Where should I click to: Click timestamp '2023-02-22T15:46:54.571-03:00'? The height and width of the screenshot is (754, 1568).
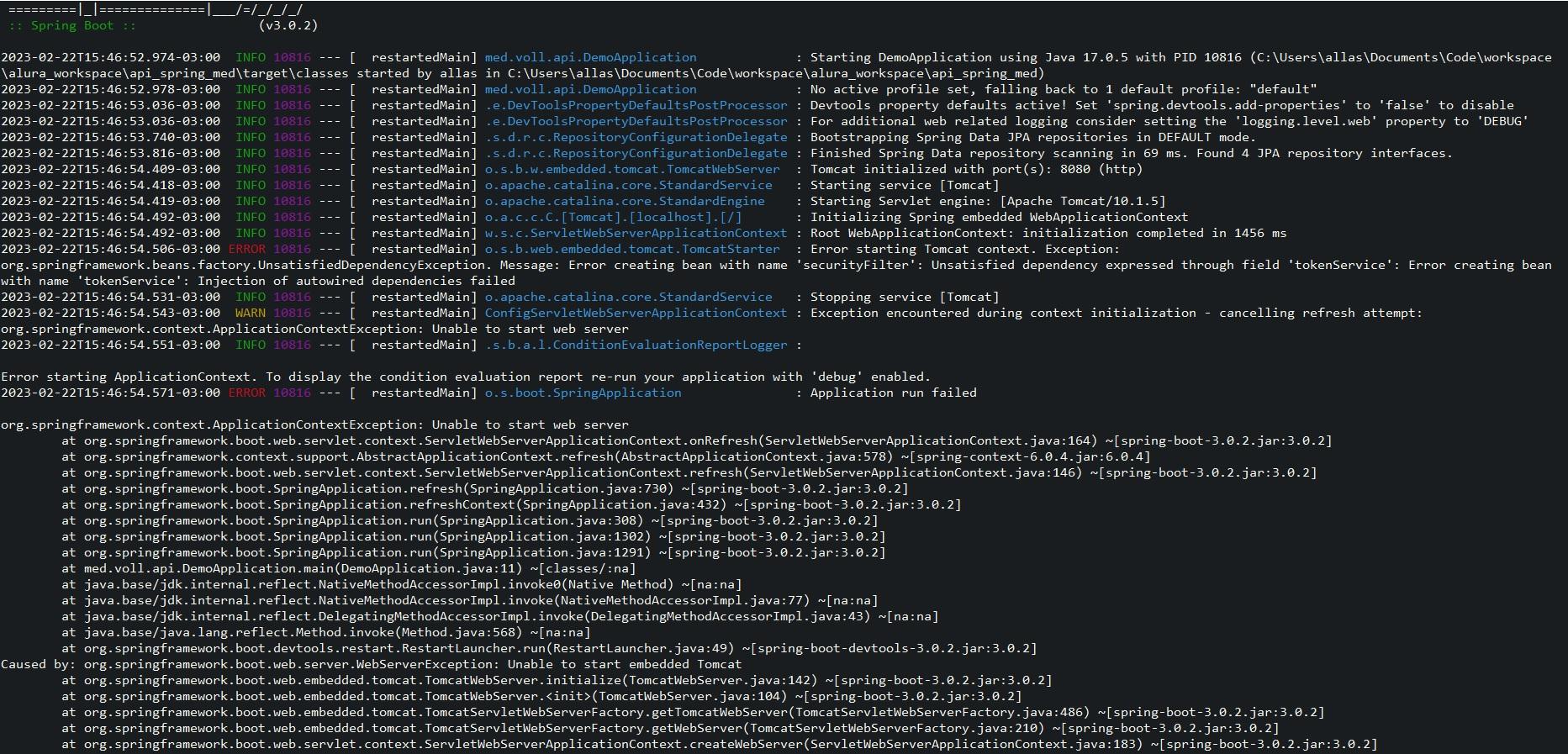111,393
